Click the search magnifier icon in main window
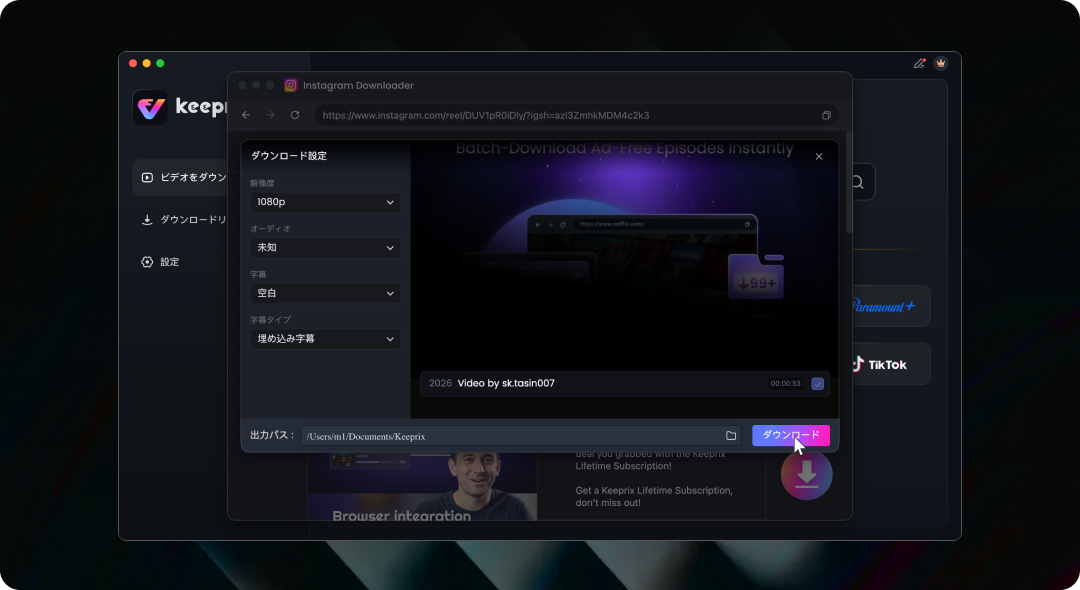The width and height of the screenshot is (1080, 590). 858,182
